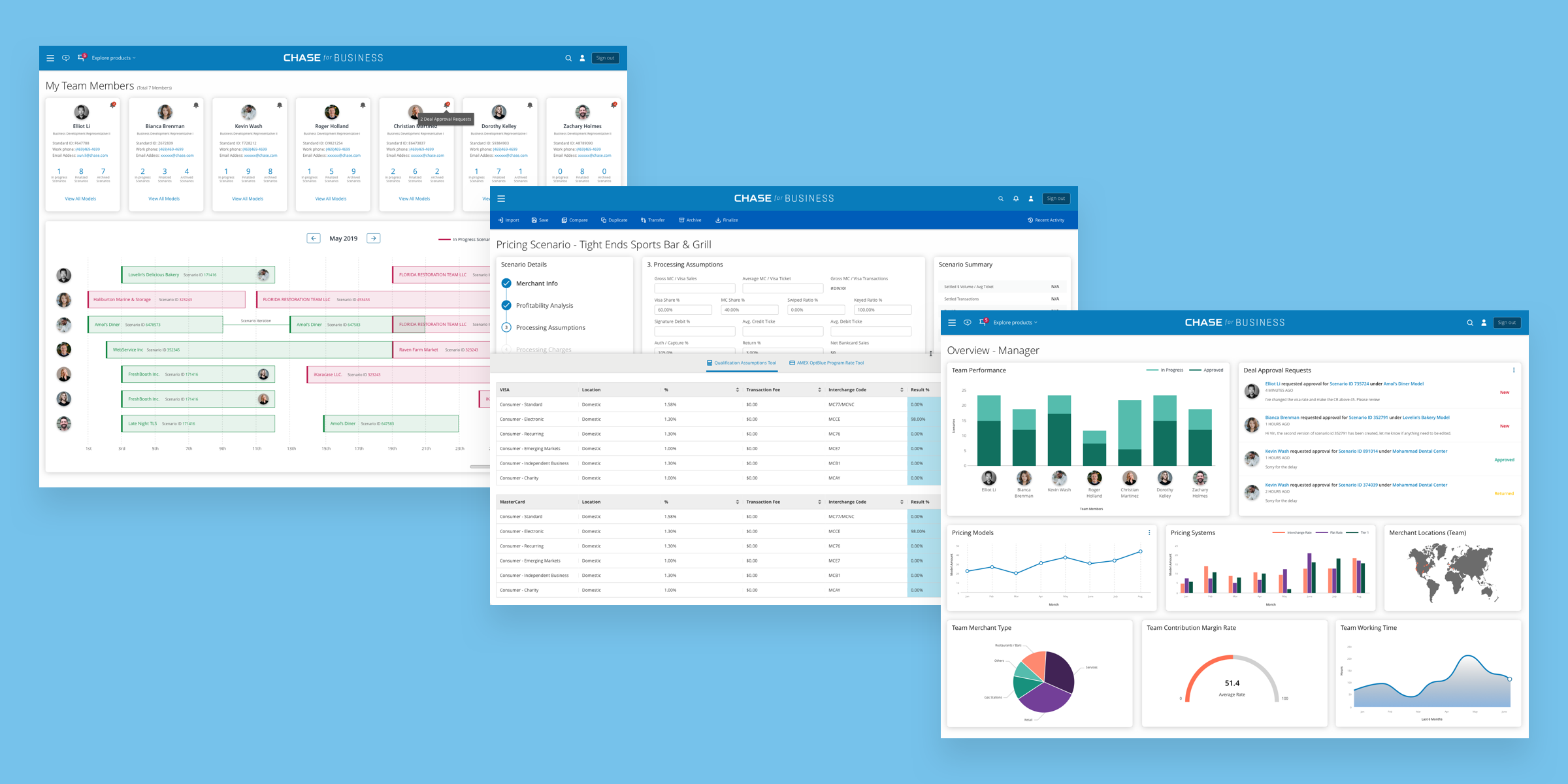Open hamburger menu in Overview Manager window
1568x784 pixels.
952,323
